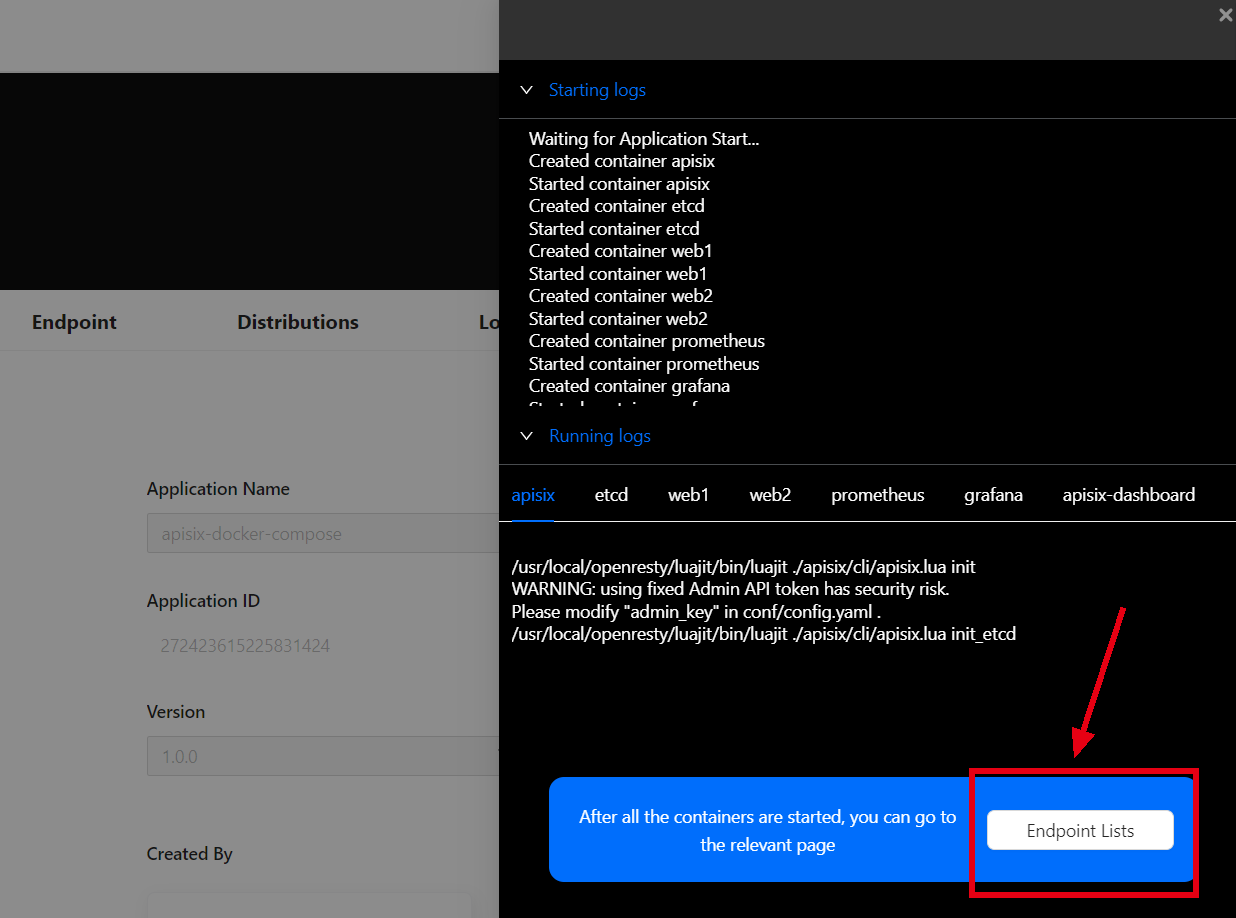Collapse the Running logs section chevron
The image size is (1236, 918).
point(527,436)
